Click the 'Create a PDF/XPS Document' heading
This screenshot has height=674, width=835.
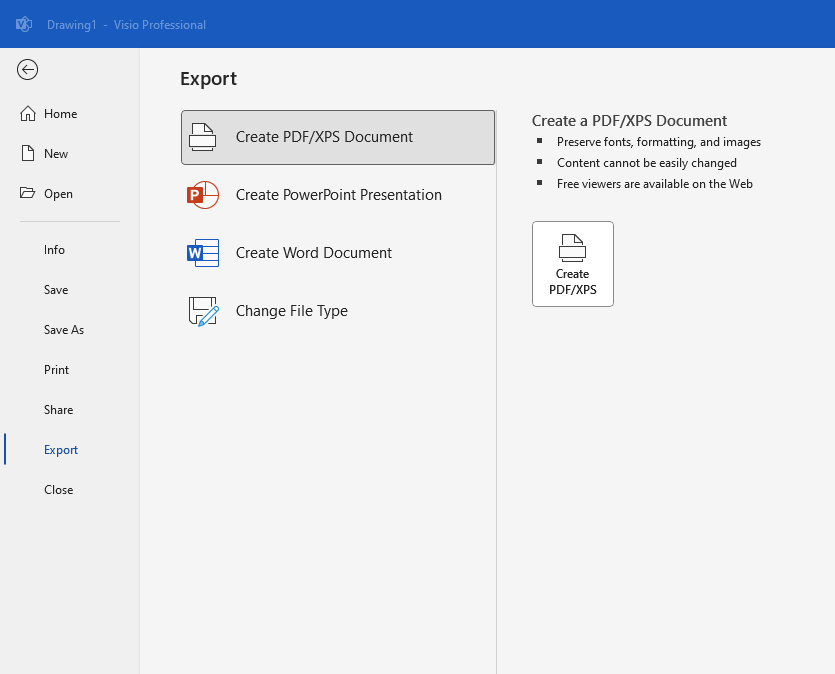click(629, 121)
